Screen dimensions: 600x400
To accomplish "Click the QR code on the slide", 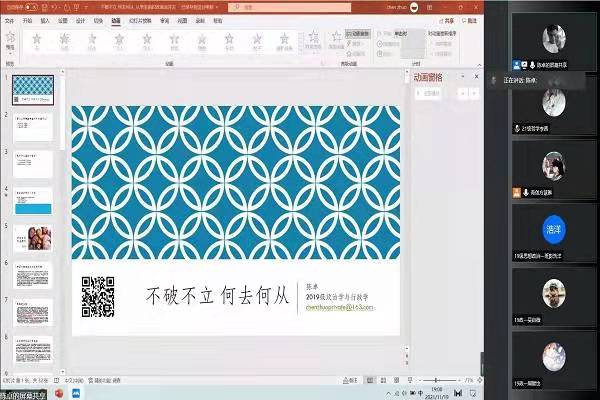I will [97, 296].
